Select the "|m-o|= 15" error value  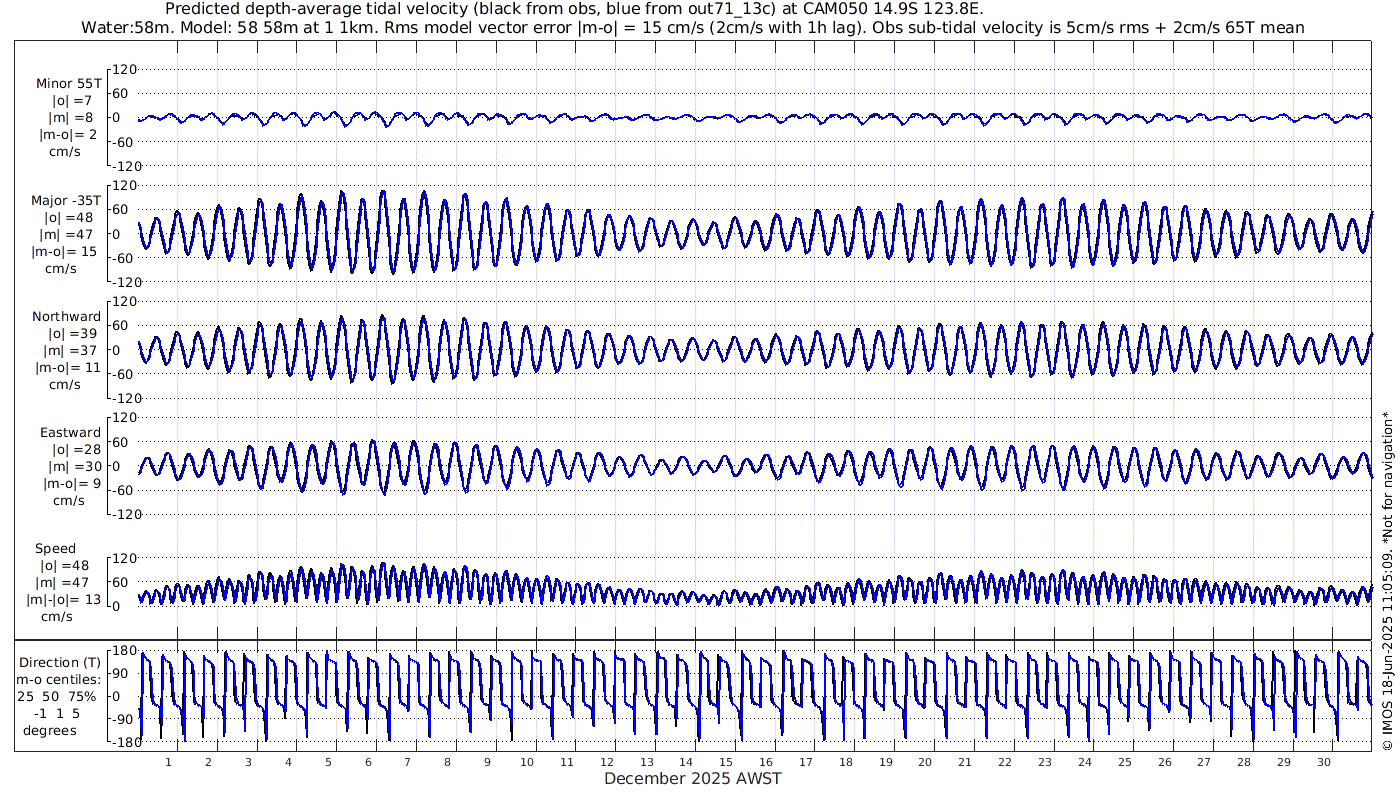point(66,251)
